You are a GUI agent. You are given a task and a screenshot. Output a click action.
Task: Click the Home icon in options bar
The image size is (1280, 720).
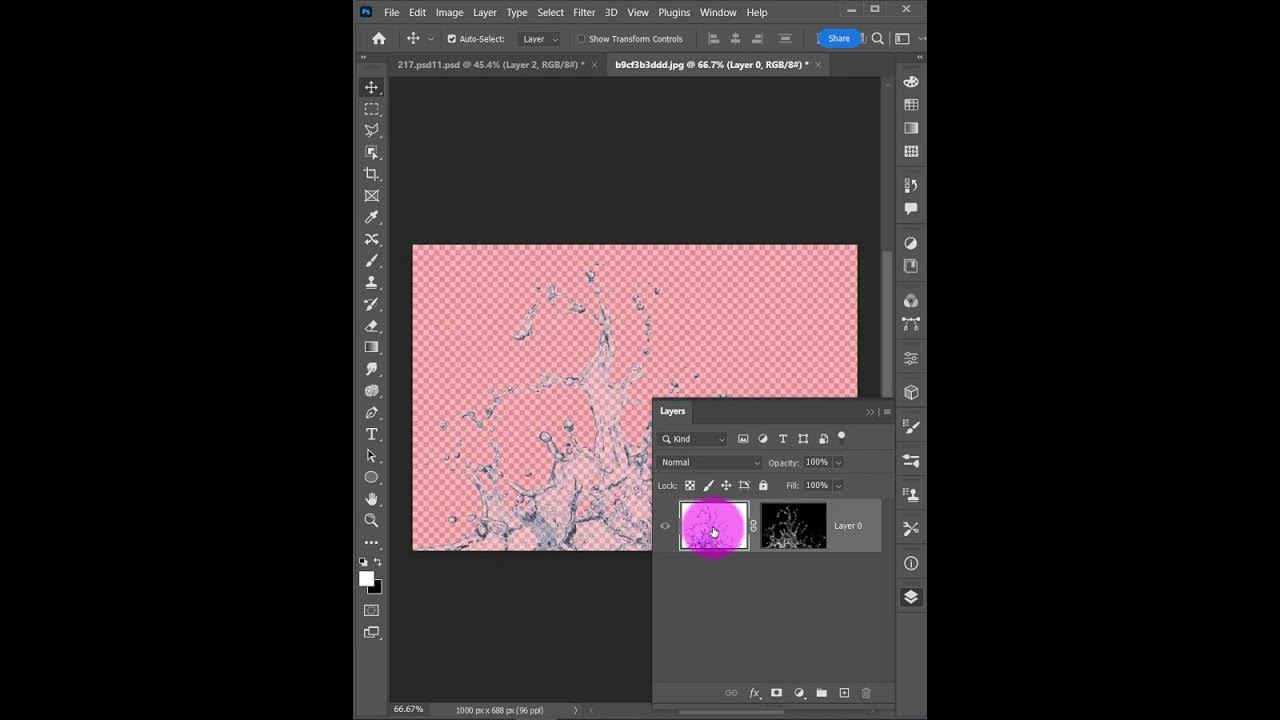pyautogui.click(x=379, y=39)
